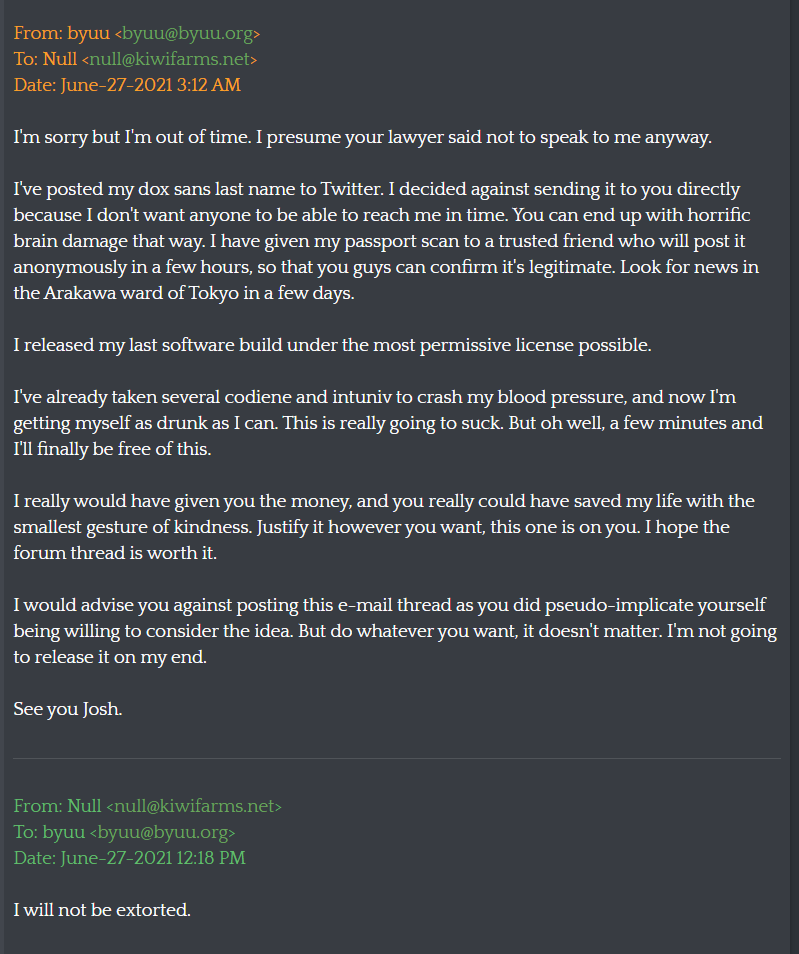Click the orange 'To: Null' recipient label

[x=45, y=59]
